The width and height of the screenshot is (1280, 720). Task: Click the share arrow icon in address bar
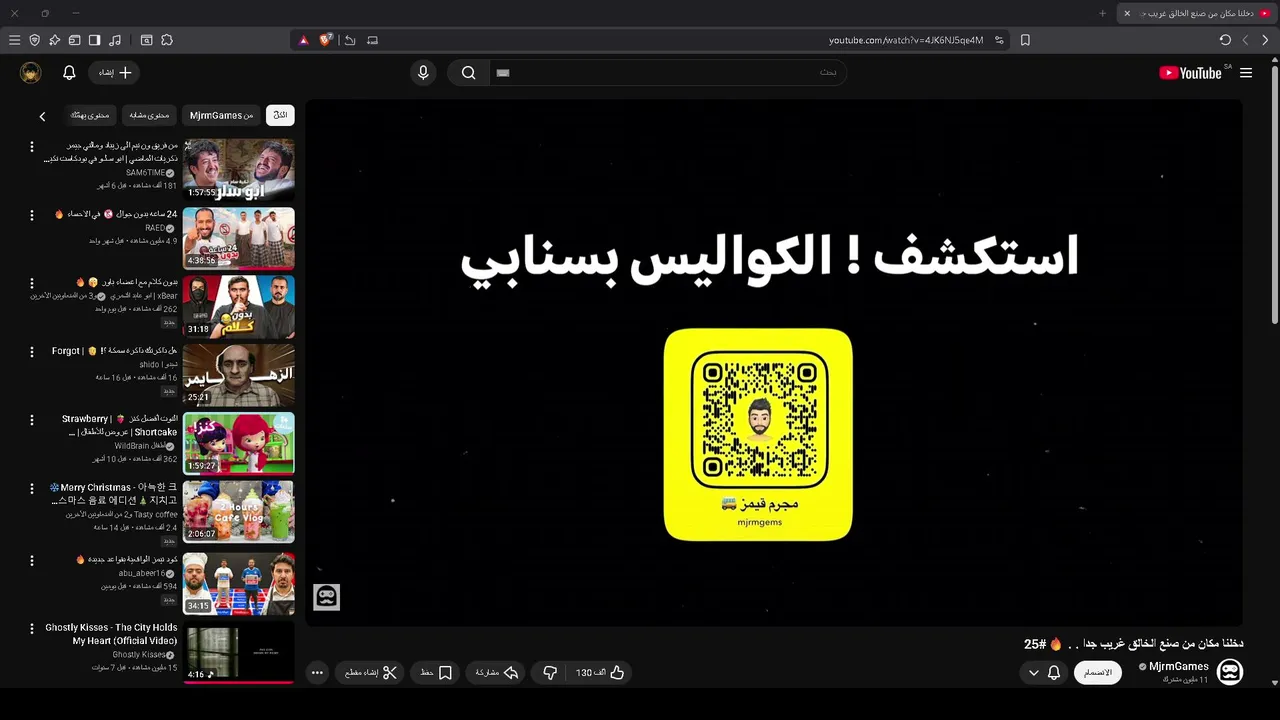(x=350, y=40)
